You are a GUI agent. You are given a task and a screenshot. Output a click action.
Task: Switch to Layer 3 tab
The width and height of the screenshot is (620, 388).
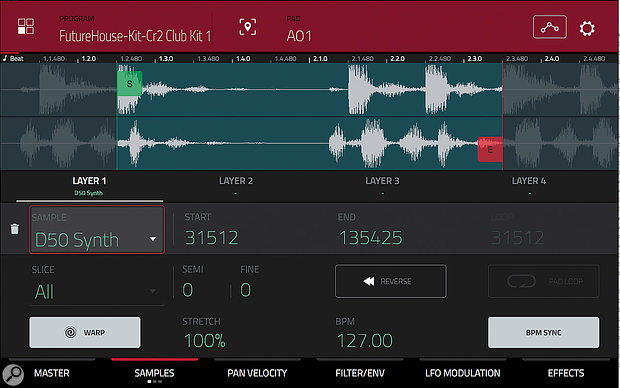(382, 186)
